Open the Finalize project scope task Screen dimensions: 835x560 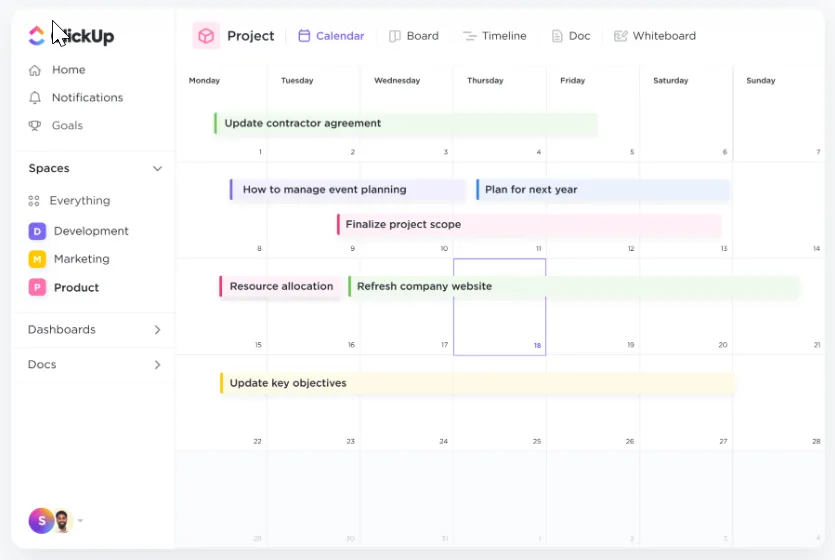[529, 225]
